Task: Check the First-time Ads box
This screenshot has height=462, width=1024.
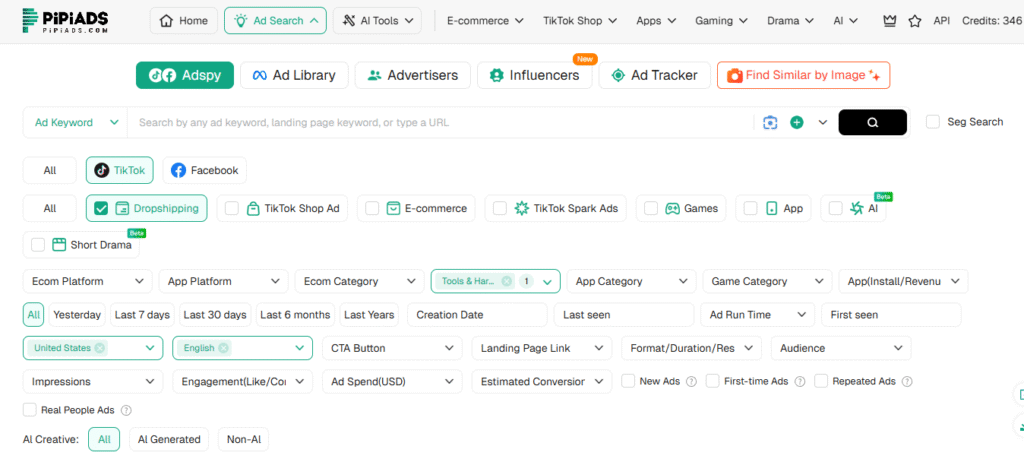Action: pyautogui.click(x=712, y=381)
